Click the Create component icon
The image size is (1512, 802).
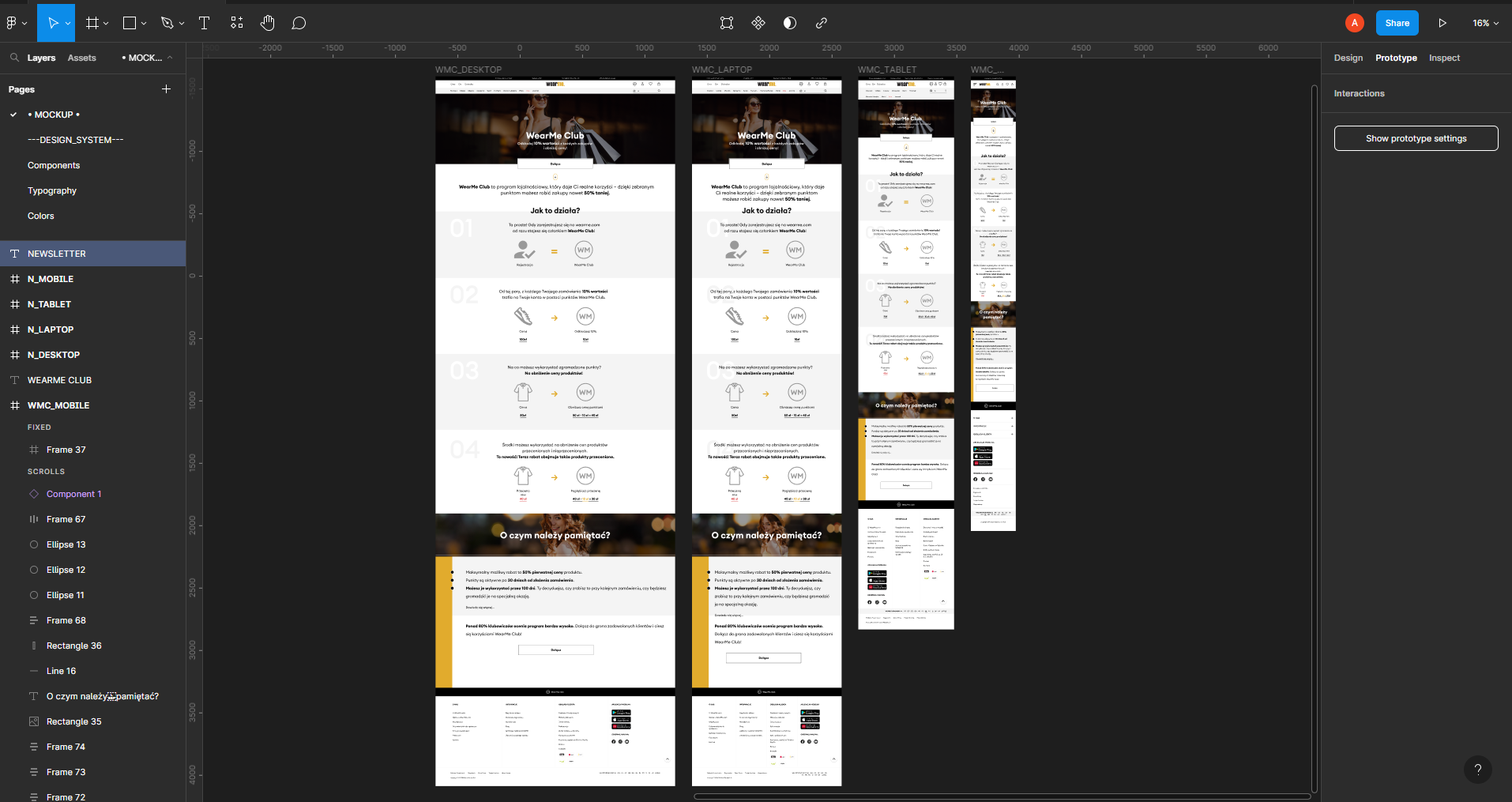pyautogui.click(x=758, y=23)
